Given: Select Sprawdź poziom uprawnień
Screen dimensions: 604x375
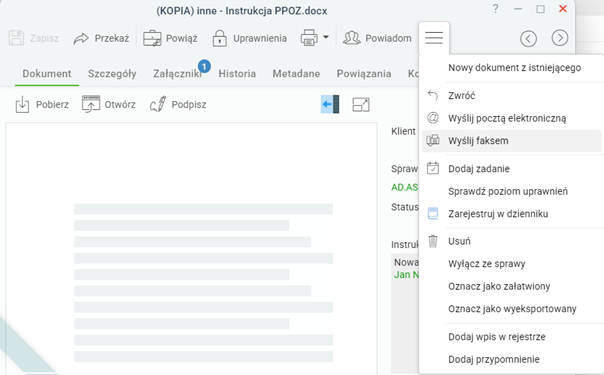Looking at the screenshot, I should [508, 191].
